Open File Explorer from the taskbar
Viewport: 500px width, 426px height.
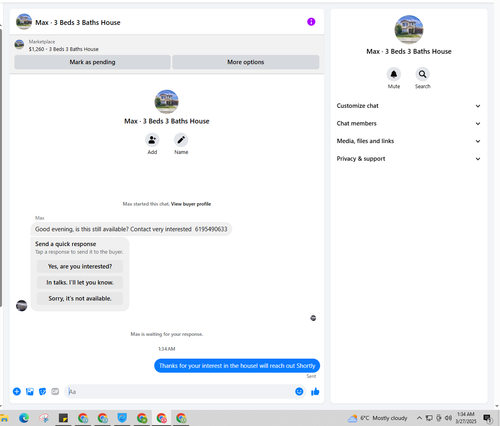click(4, 418)
